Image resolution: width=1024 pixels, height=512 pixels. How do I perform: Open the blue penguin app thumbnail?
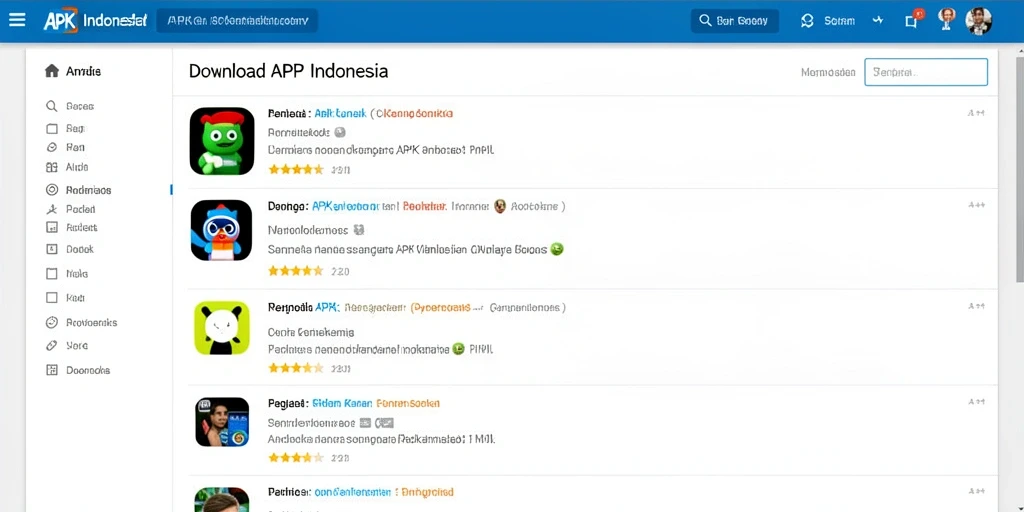[221, 231]
